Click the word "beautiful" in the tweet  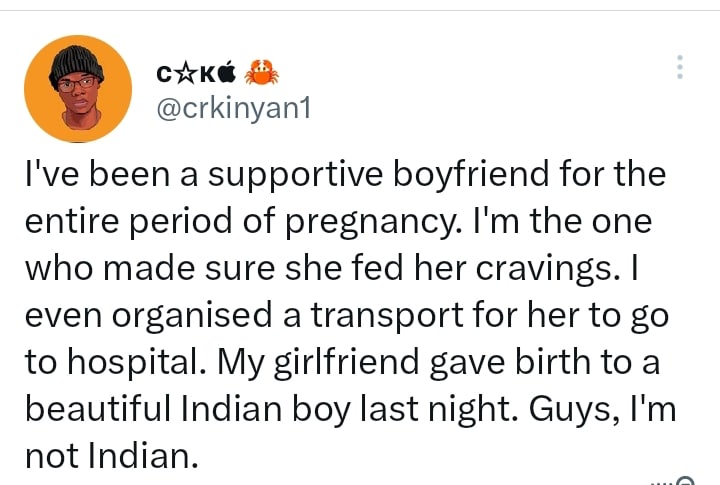point(98,408)
